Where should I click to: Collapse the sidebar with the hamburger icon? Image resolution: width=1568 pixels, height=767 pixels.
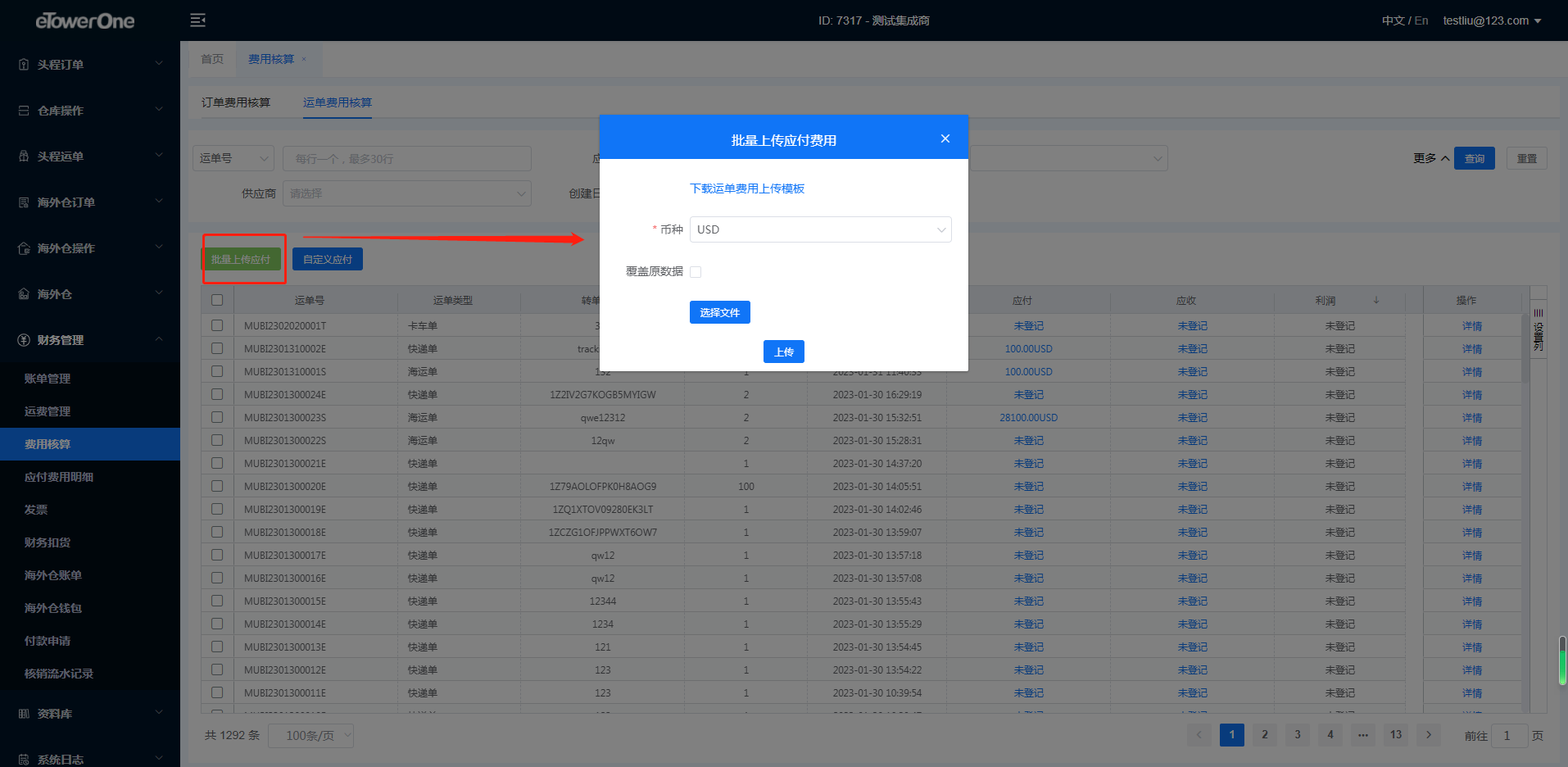coord(197,20)
